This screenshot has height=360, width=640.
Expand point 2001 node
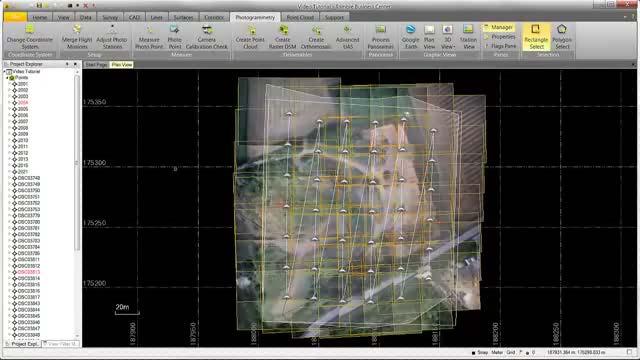pos(10,84)
